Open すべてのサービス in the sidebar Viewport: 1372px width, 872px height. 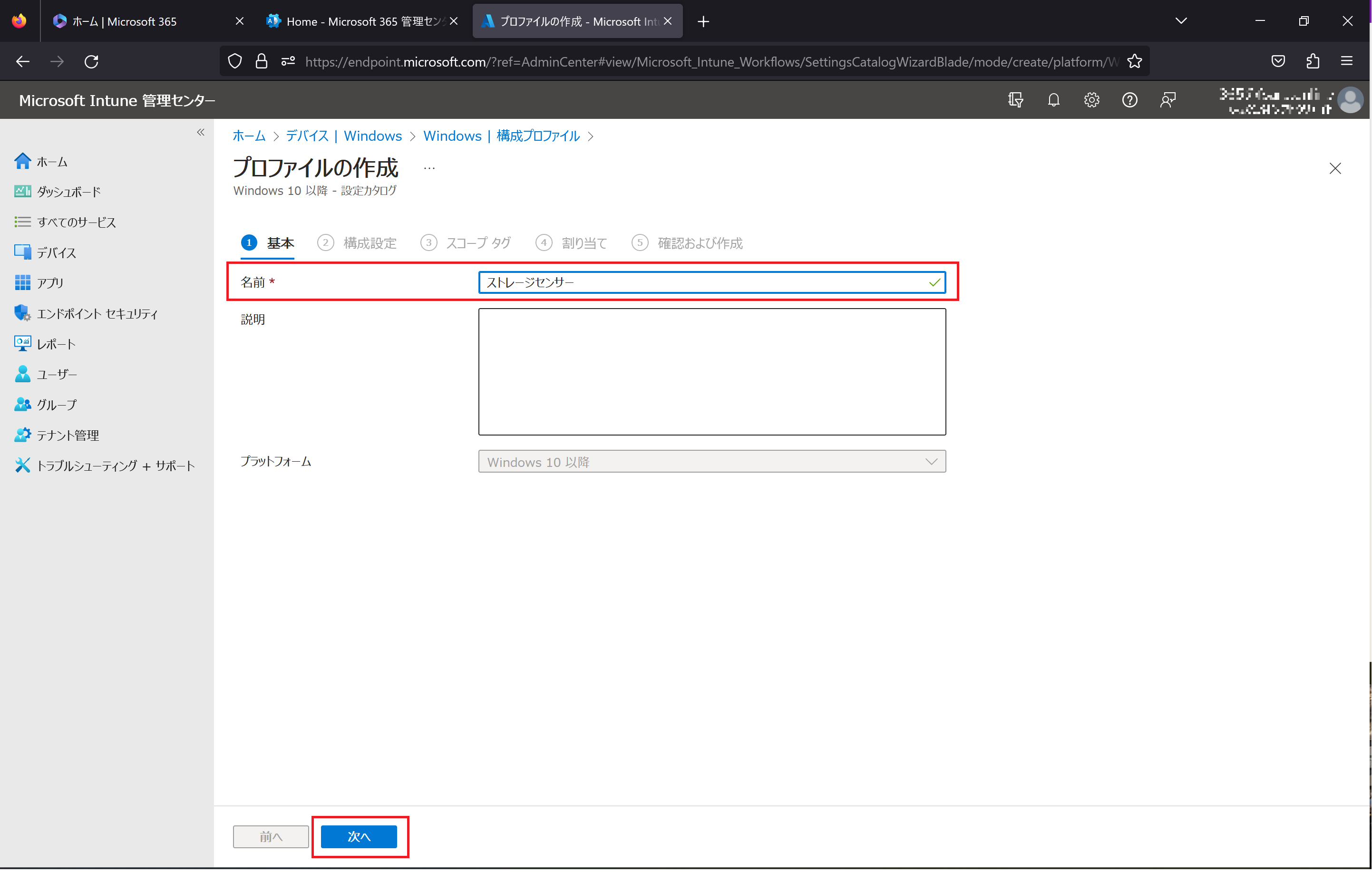click(x=65, y=222)
